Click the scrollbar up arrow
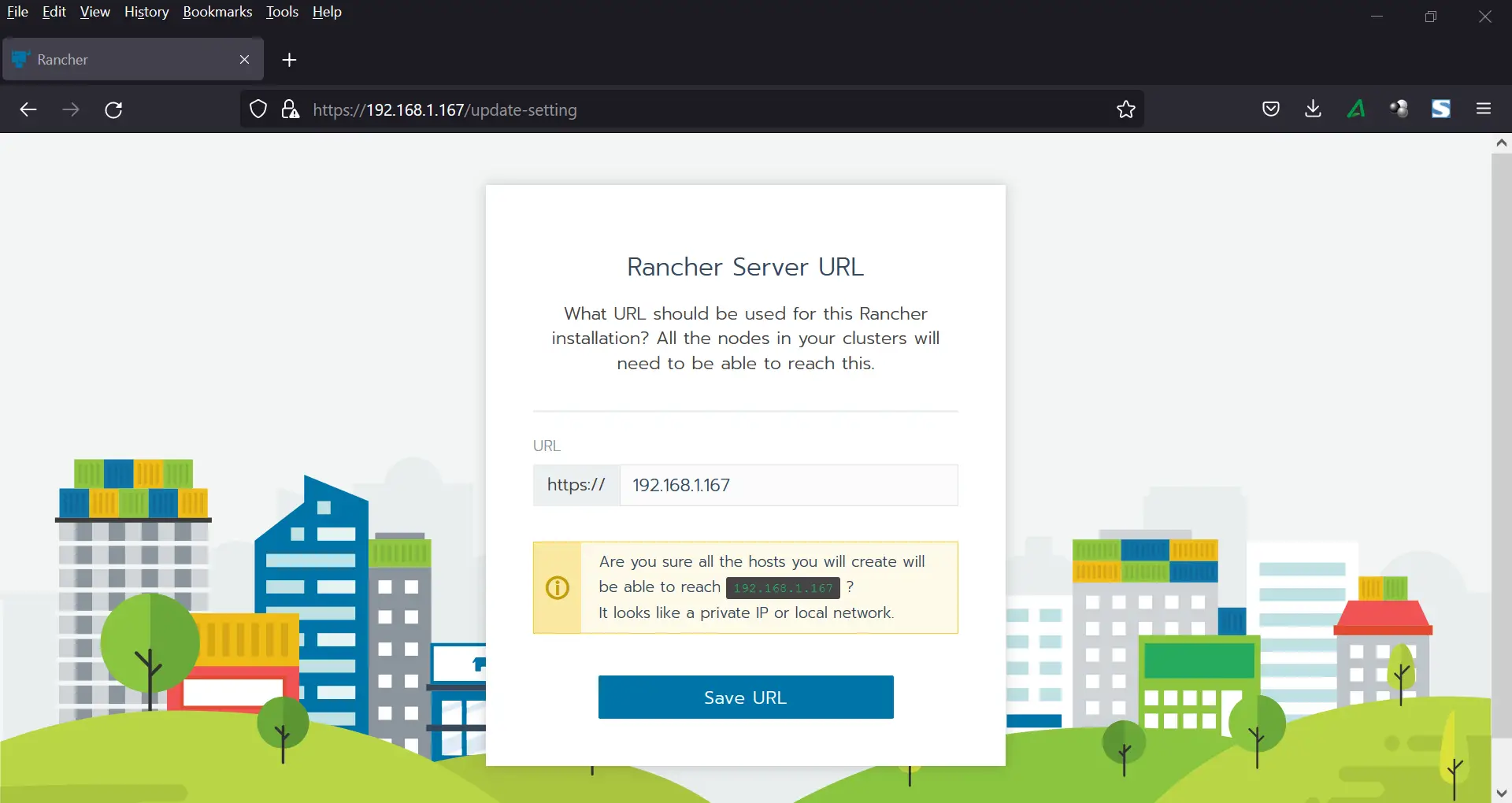 [1501, 142]
